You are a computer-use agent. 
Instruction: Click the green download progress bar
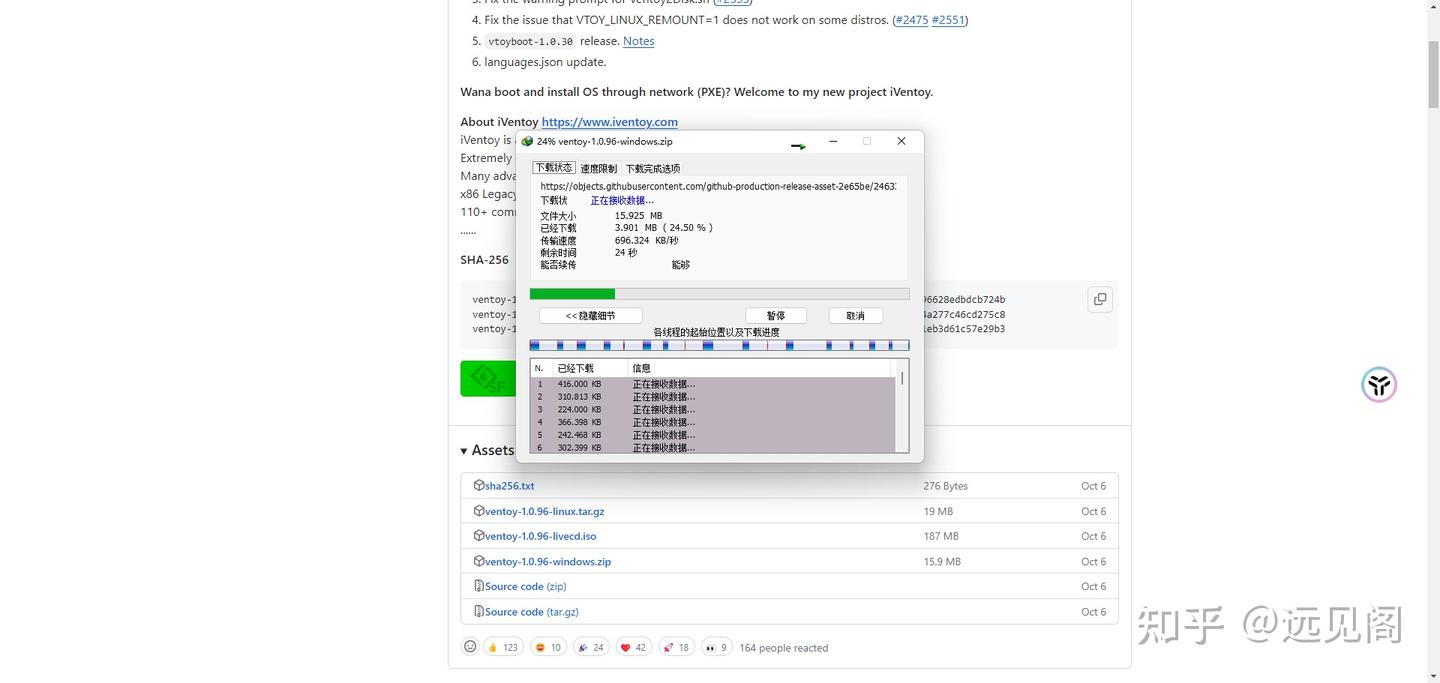click(x=719, y=294)
